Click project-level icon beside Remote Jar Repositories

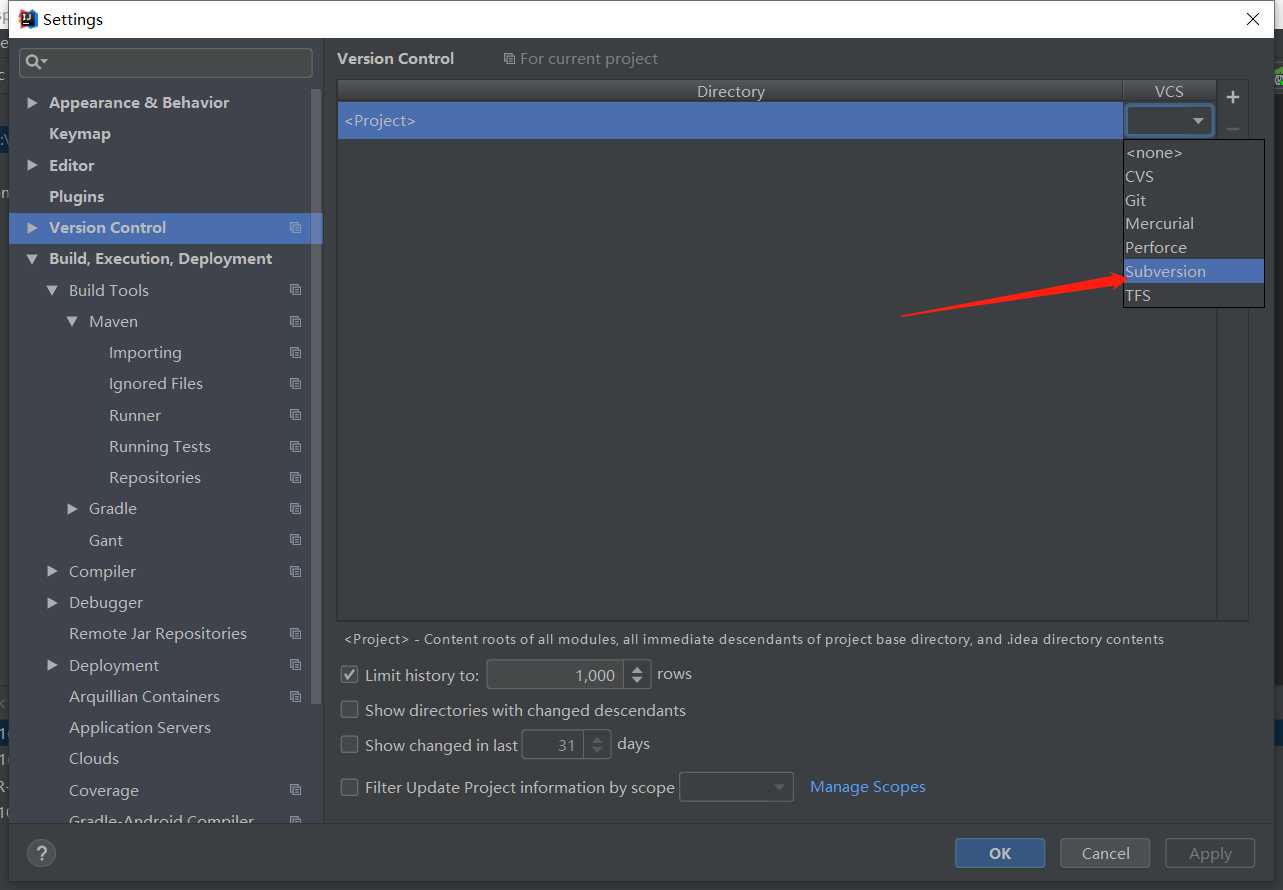[295, 633]
